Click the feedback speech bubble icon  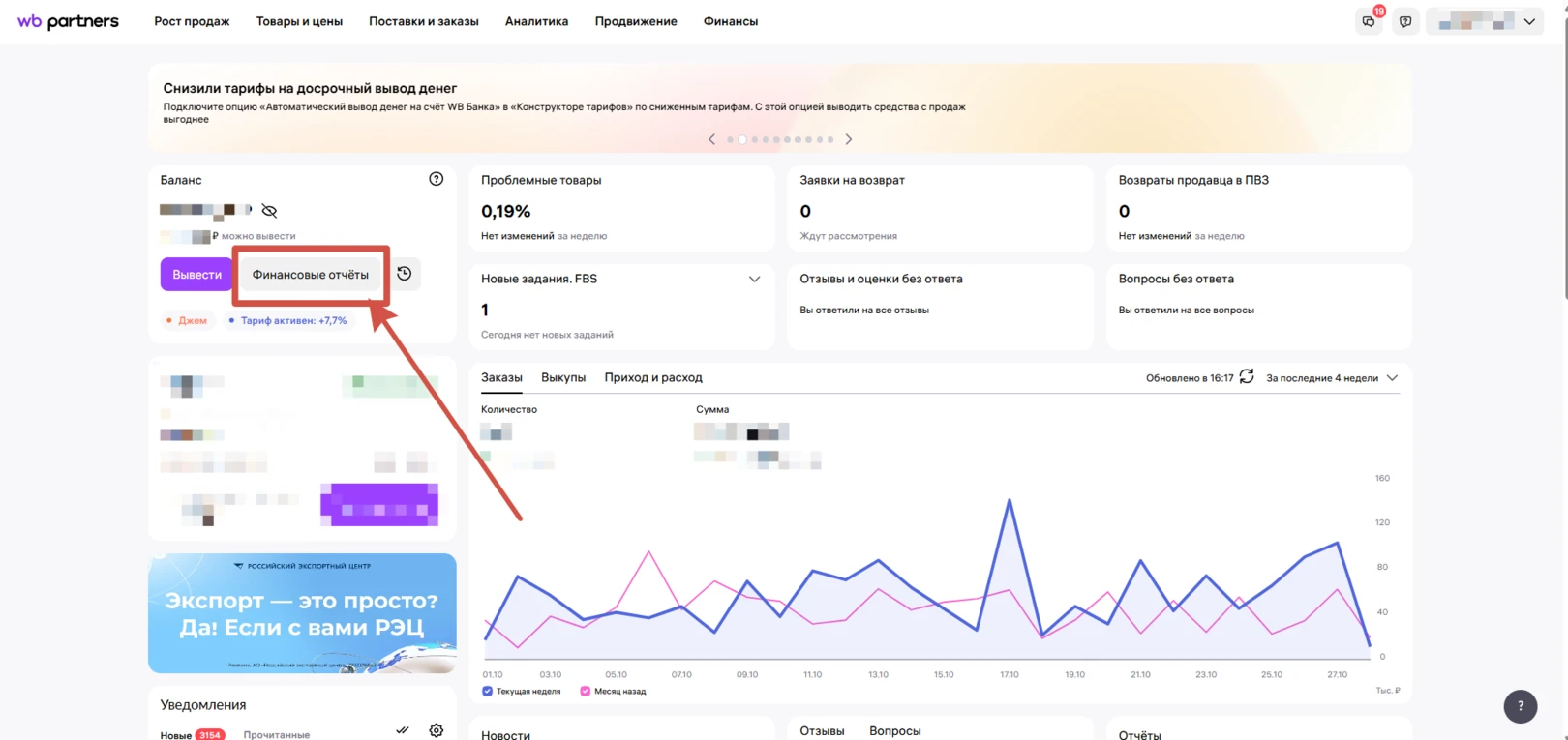[x=1405, y=21]
